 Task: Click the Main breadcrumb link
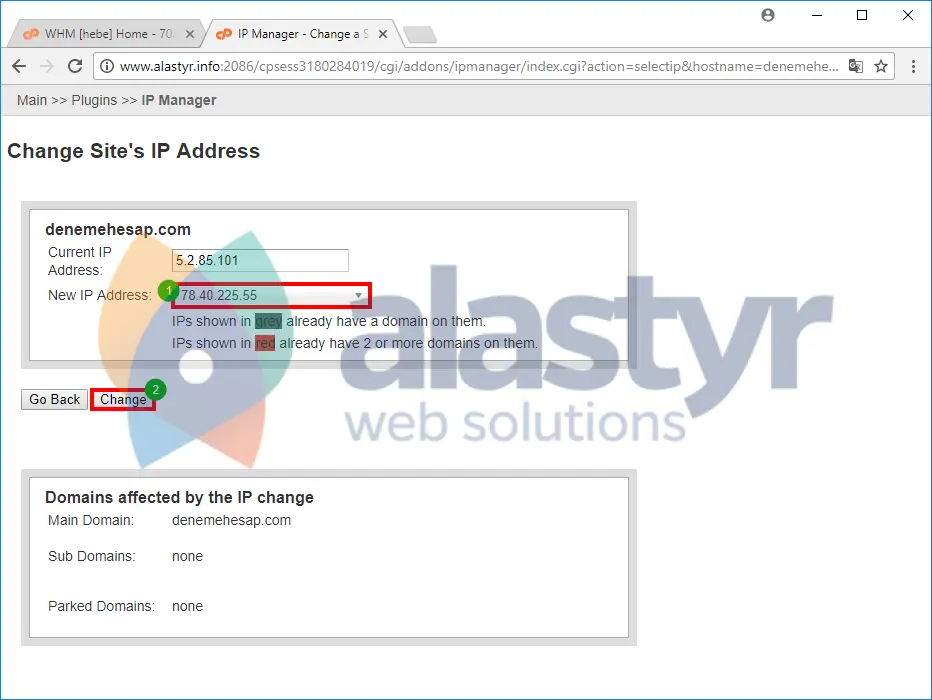tap(31, 100)
